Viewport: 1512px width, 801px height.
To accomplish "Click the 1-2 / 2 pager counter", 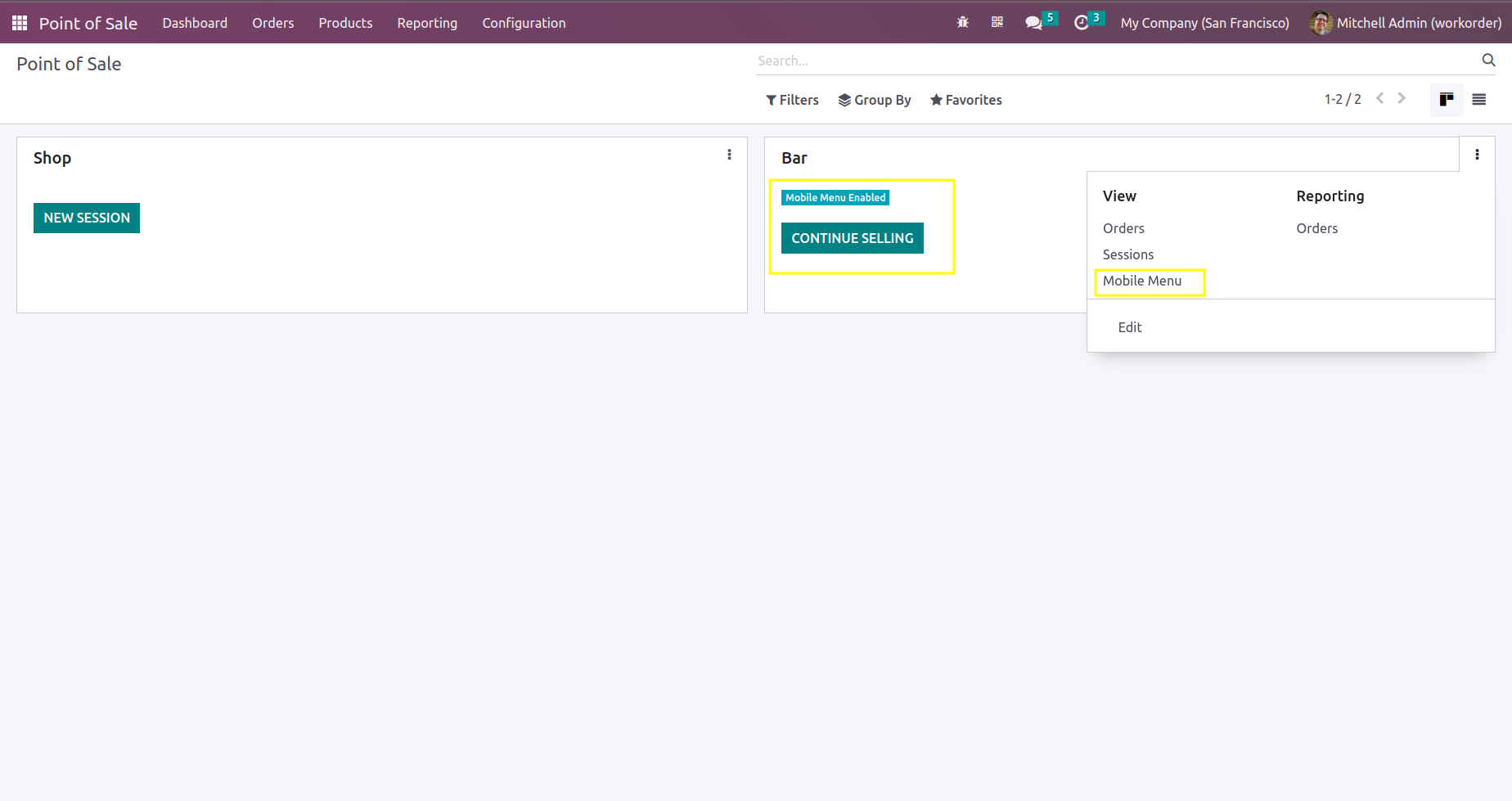I will coord(1343,99).
